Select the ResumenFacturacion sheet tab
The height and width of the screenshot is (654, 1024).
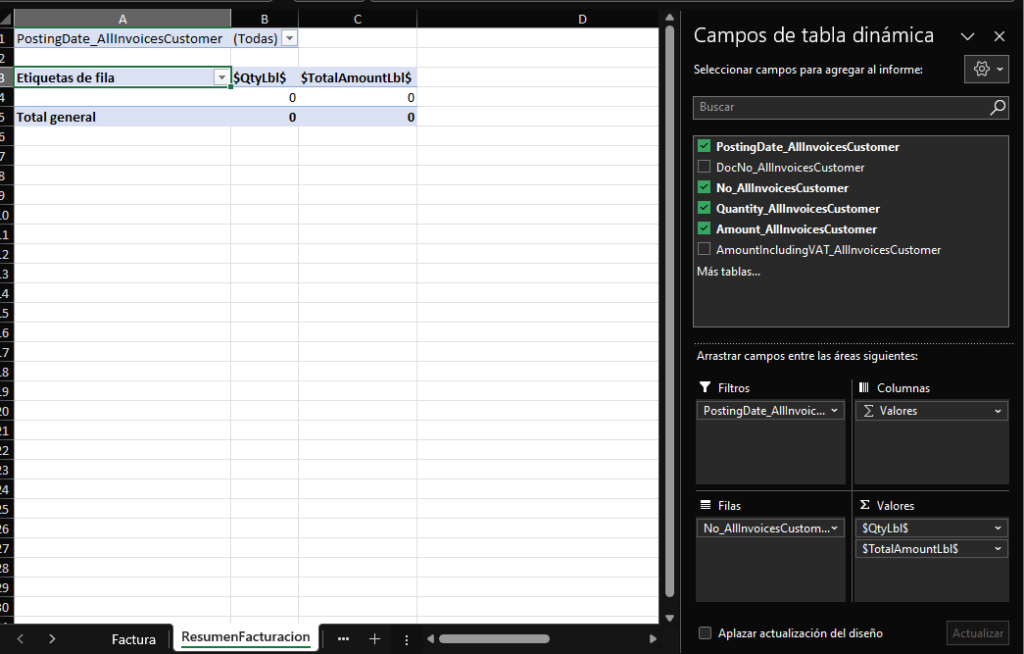pos(246,637)
